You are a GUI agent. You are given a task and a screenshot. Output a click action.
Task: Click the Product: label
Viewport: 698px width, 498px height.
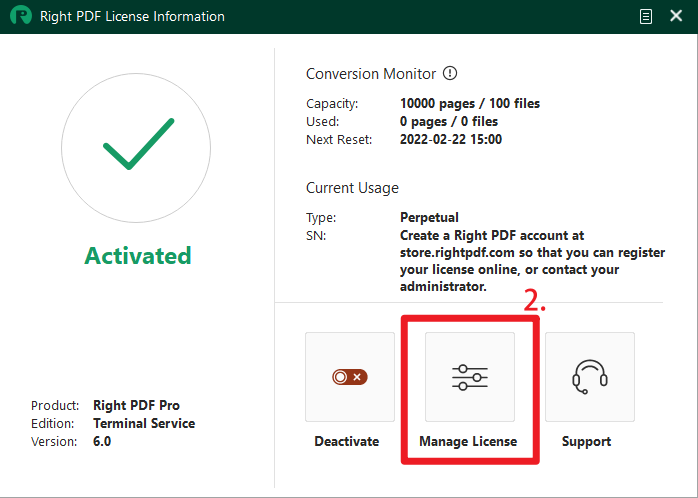(x=55, y=405)
